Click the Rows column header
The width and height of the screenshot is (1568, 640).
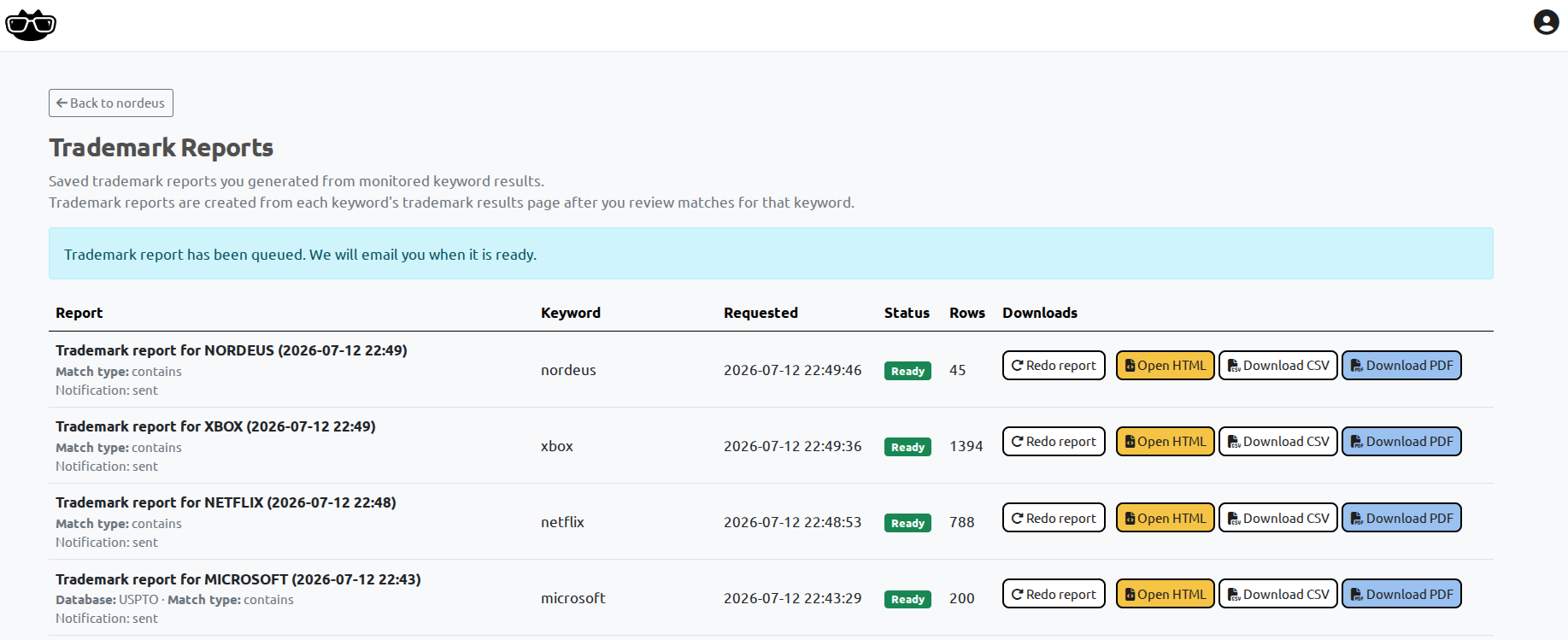967,313
